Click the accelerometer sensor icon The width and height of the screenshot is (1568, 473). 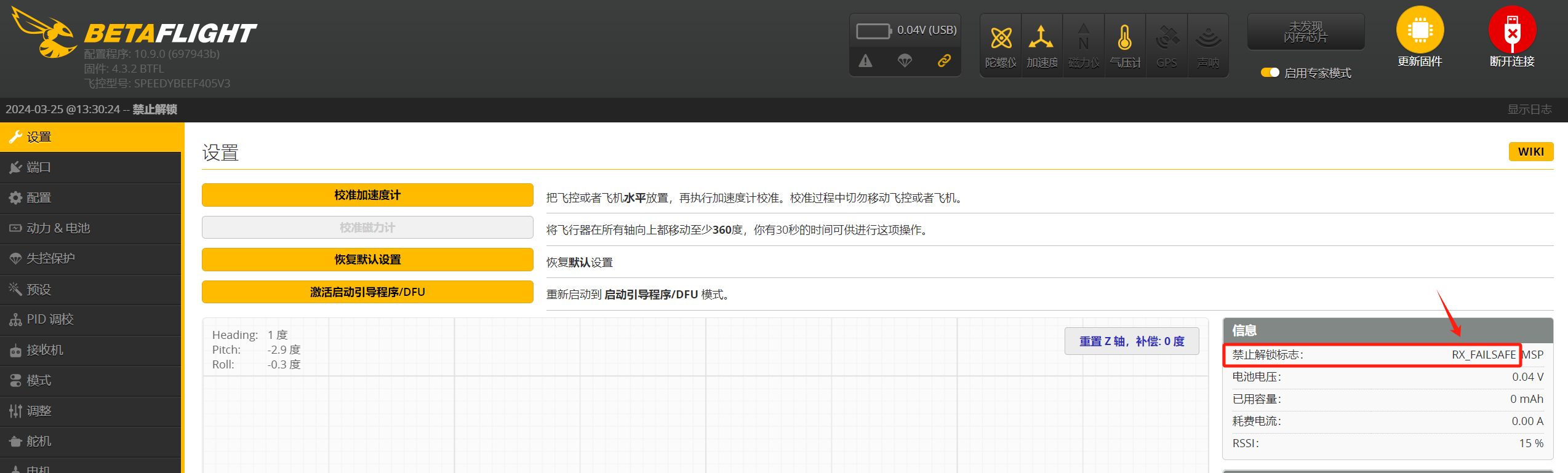(x=1041, y=39)
